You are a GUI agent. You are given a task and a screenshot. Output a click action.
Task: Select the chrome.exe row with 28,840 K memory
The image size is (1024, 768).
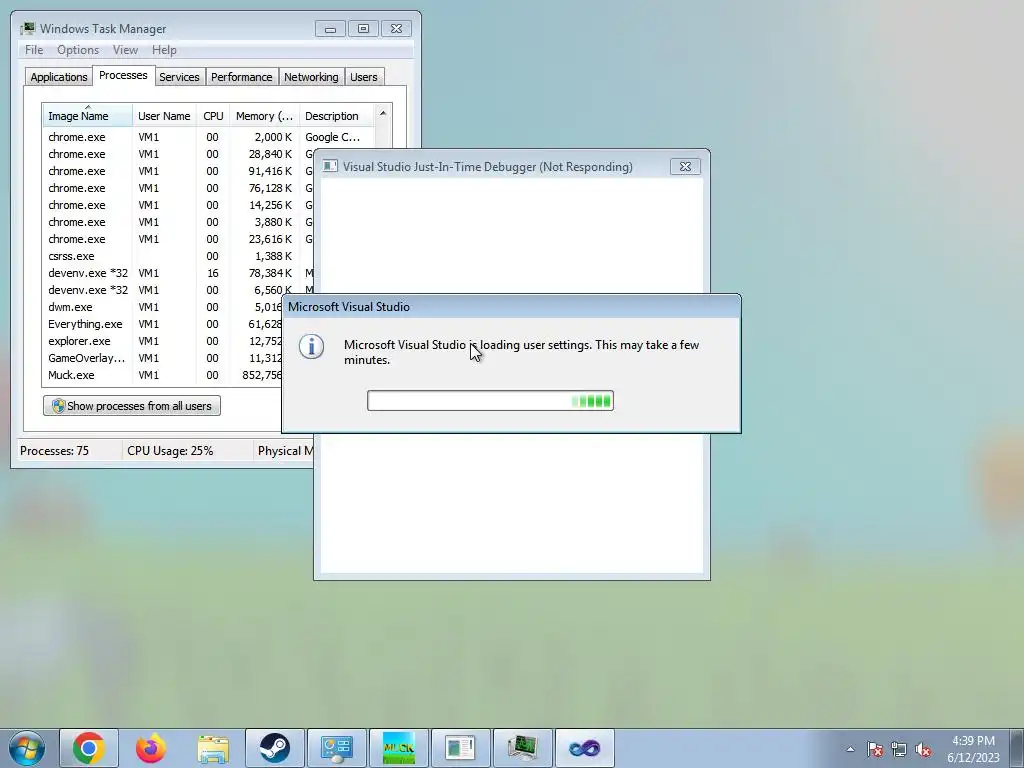tap(178, 154)
